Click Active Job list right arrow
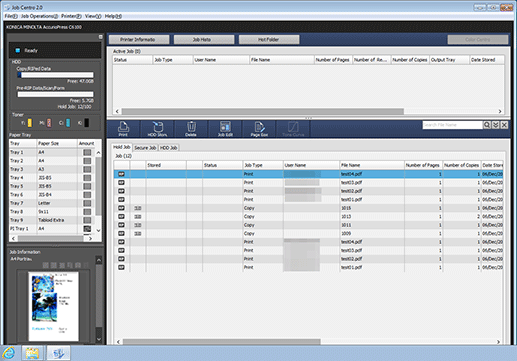 tap(500, 111)
